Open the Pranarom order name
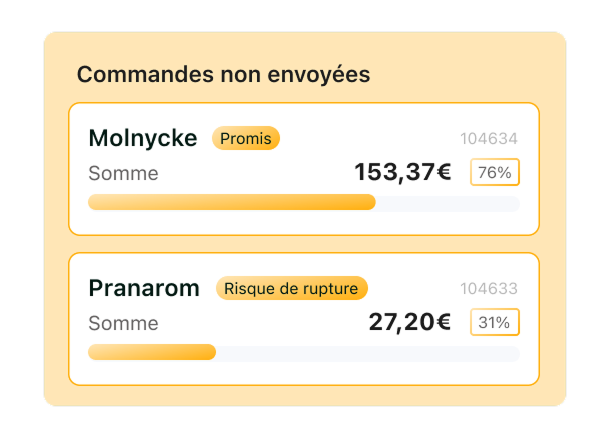 click(x=144, y=288)
